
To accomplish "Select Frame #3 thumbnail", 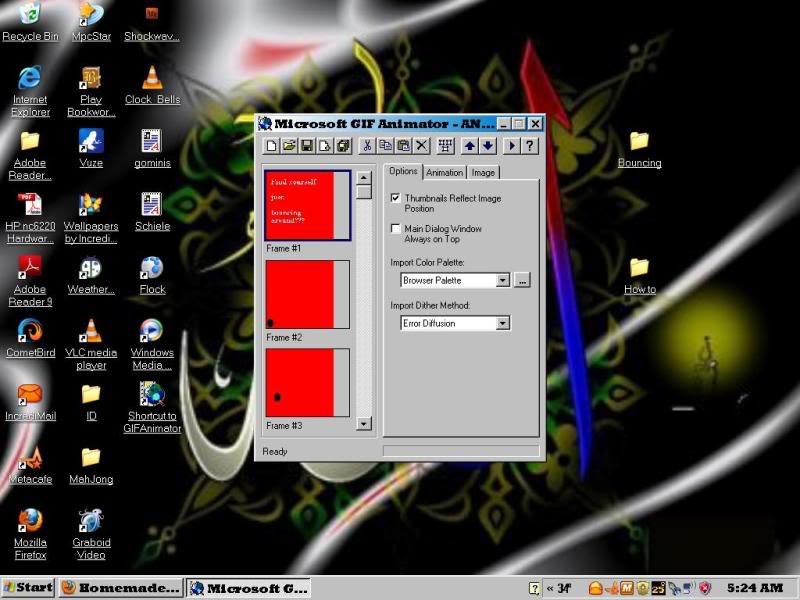I will tap(308, 383).
